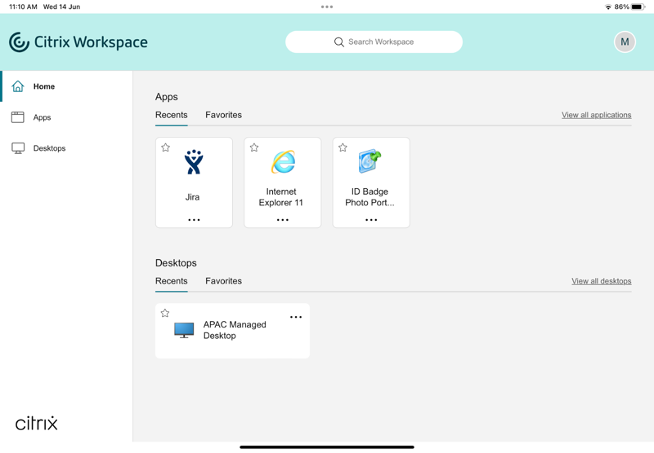This screenshot has width=654, height=453.
Task: Check the battery indicator in status bar
Action: 638,7
